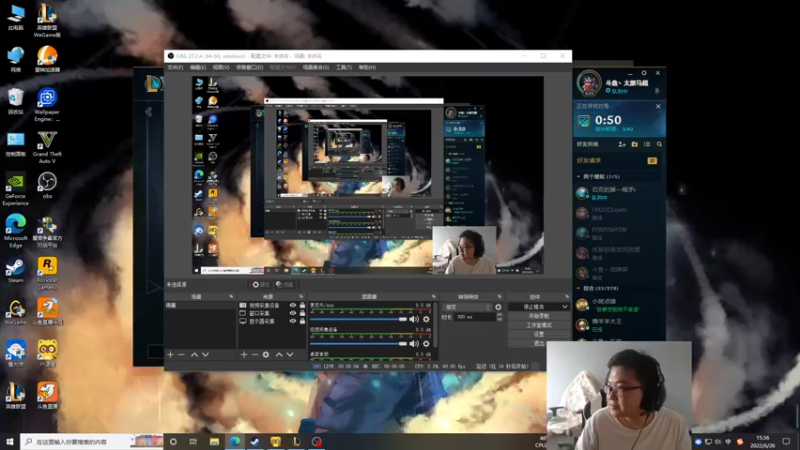800x450 pixels.
Task: Toggle visibility of 显示器采集 source
Action: pyautogui.click(x=293, y=321)
